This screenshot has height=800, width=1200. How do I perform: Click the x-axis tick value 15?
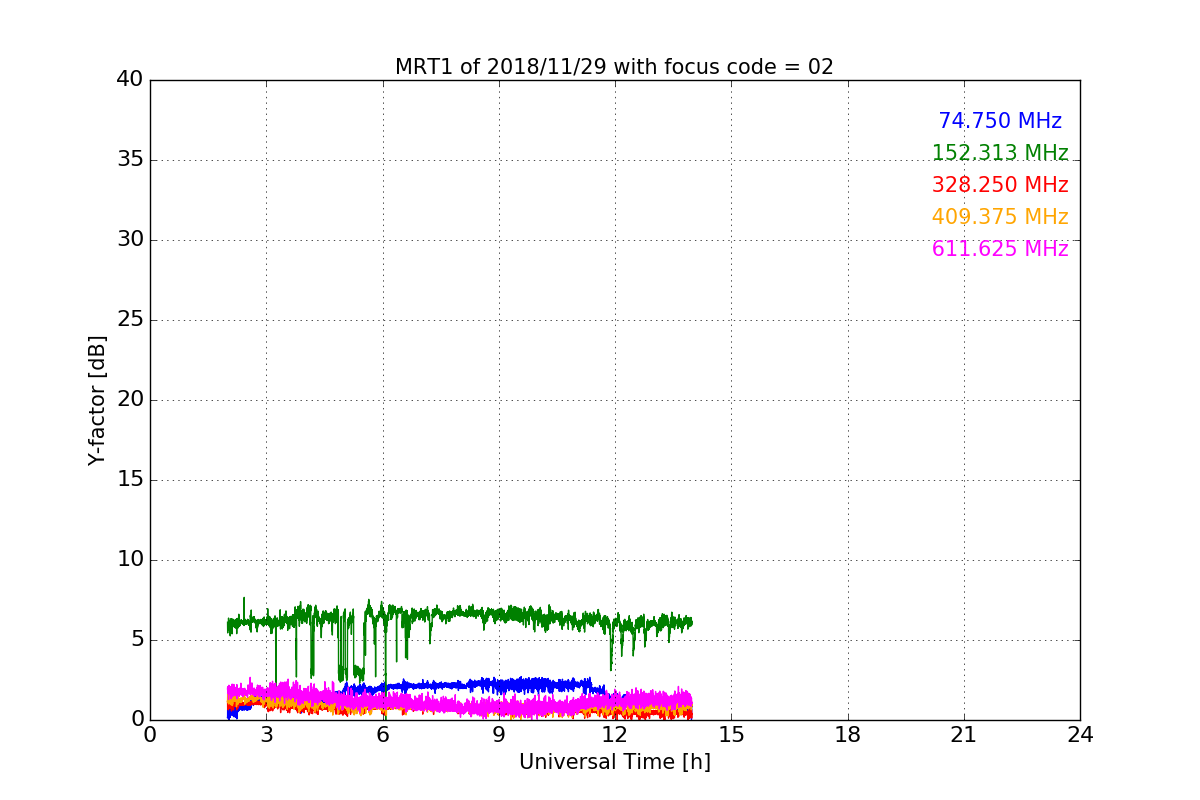(x=731, y=734)
